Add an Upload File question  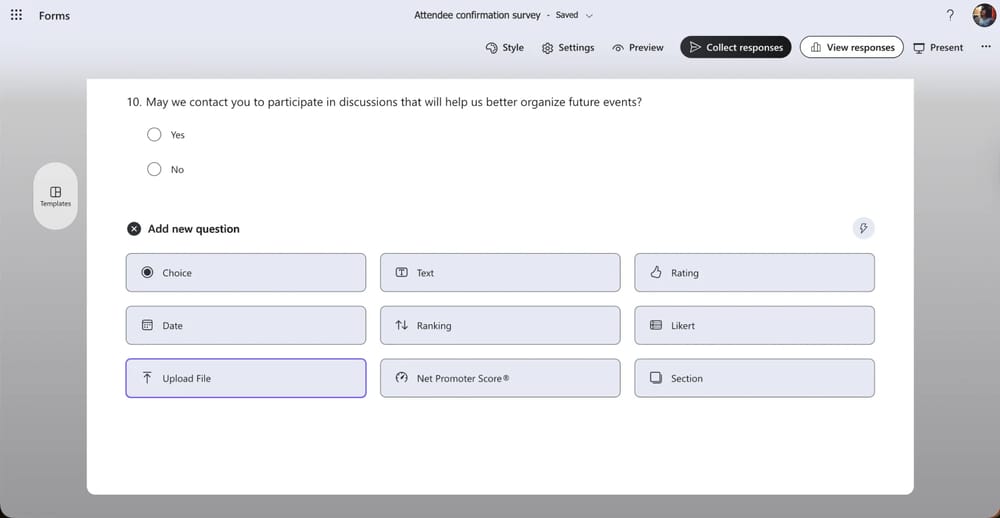tap(246, 378)
